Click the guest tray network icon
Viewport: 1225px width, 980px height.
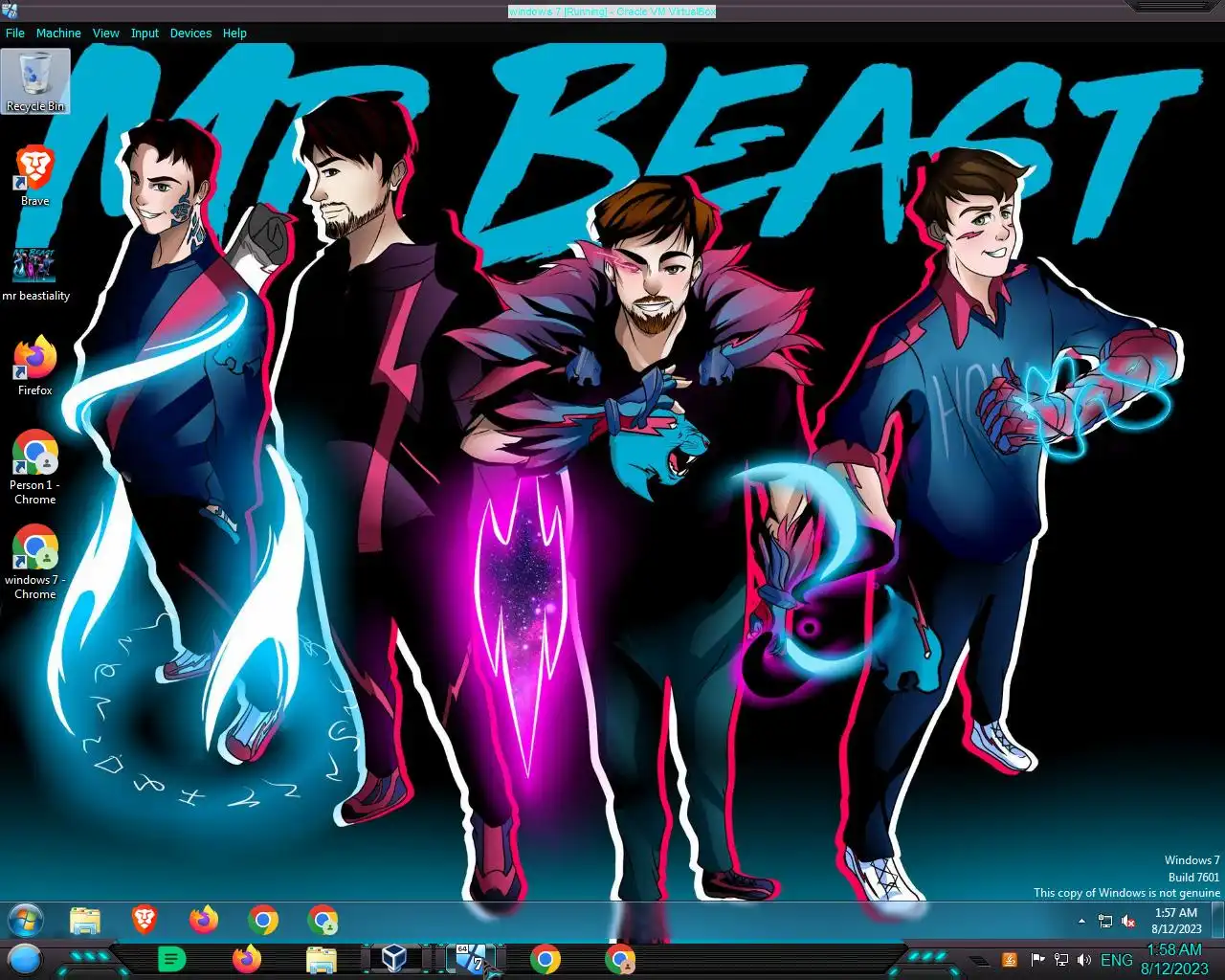(1105, 921)
